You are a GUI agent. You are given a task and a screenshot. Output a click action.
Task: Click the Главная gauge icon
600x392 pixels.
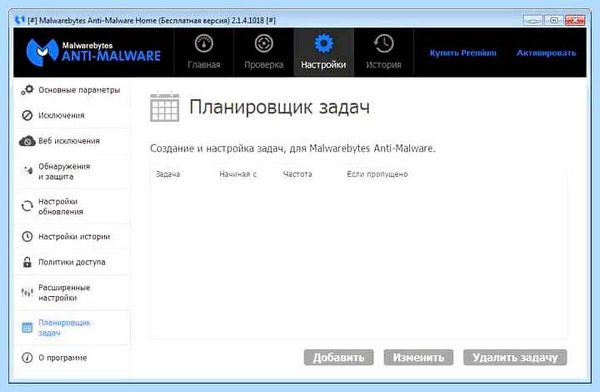204,44
